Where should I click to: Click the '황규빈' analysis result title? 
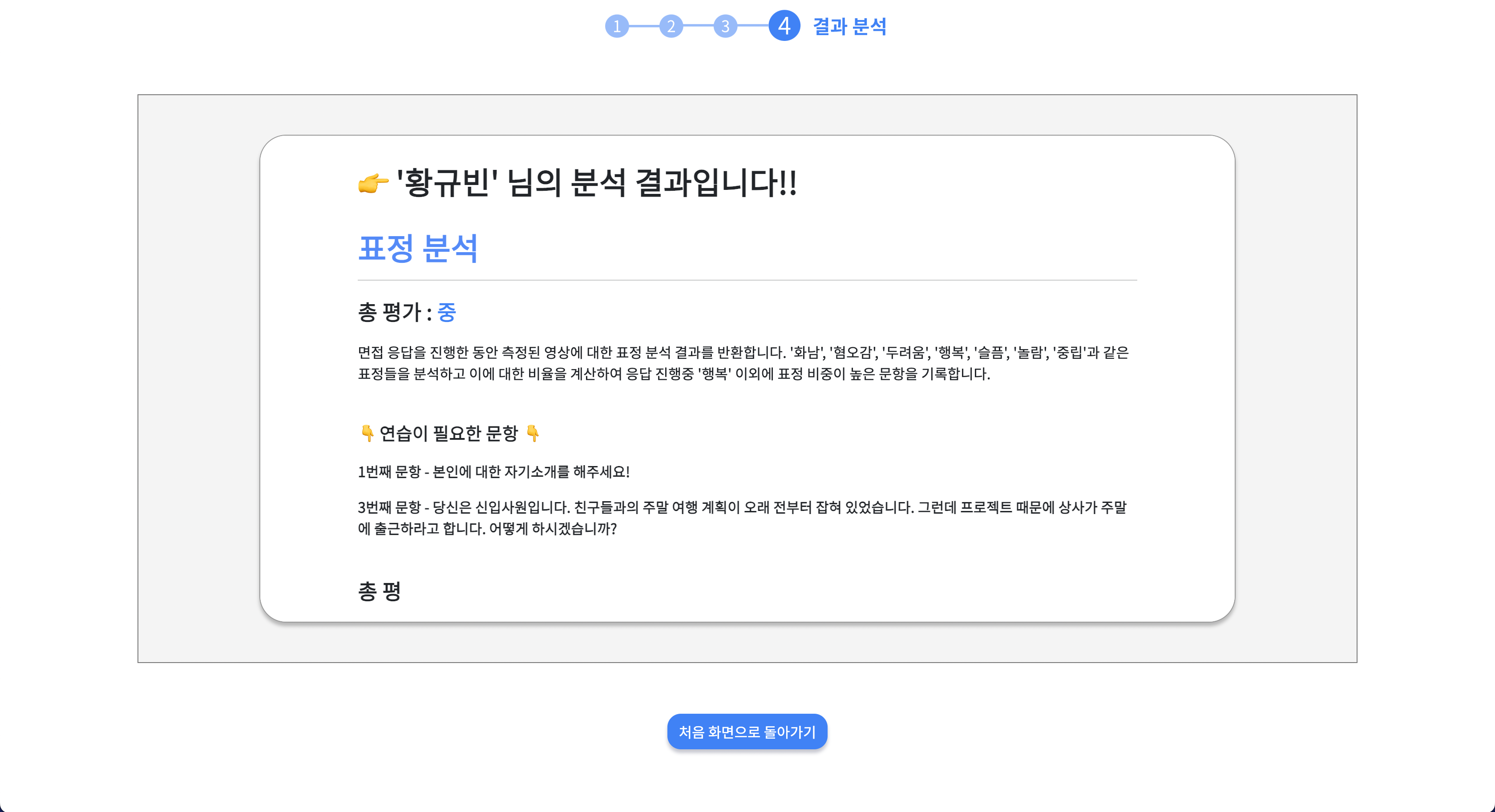coord(596,183)
